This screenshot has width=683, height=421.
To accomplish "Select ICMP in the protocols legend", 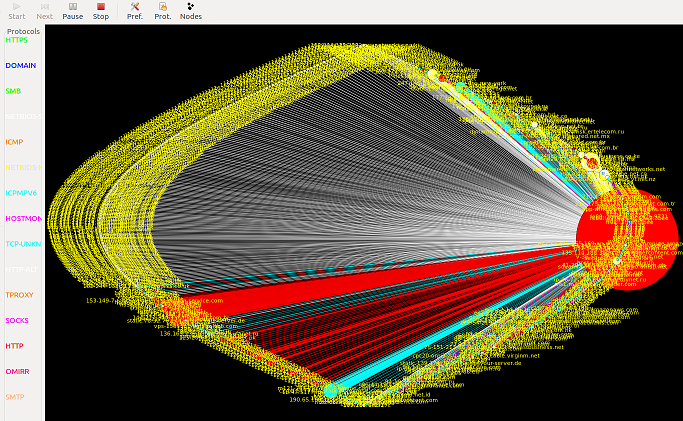I will tap(14, 142).
